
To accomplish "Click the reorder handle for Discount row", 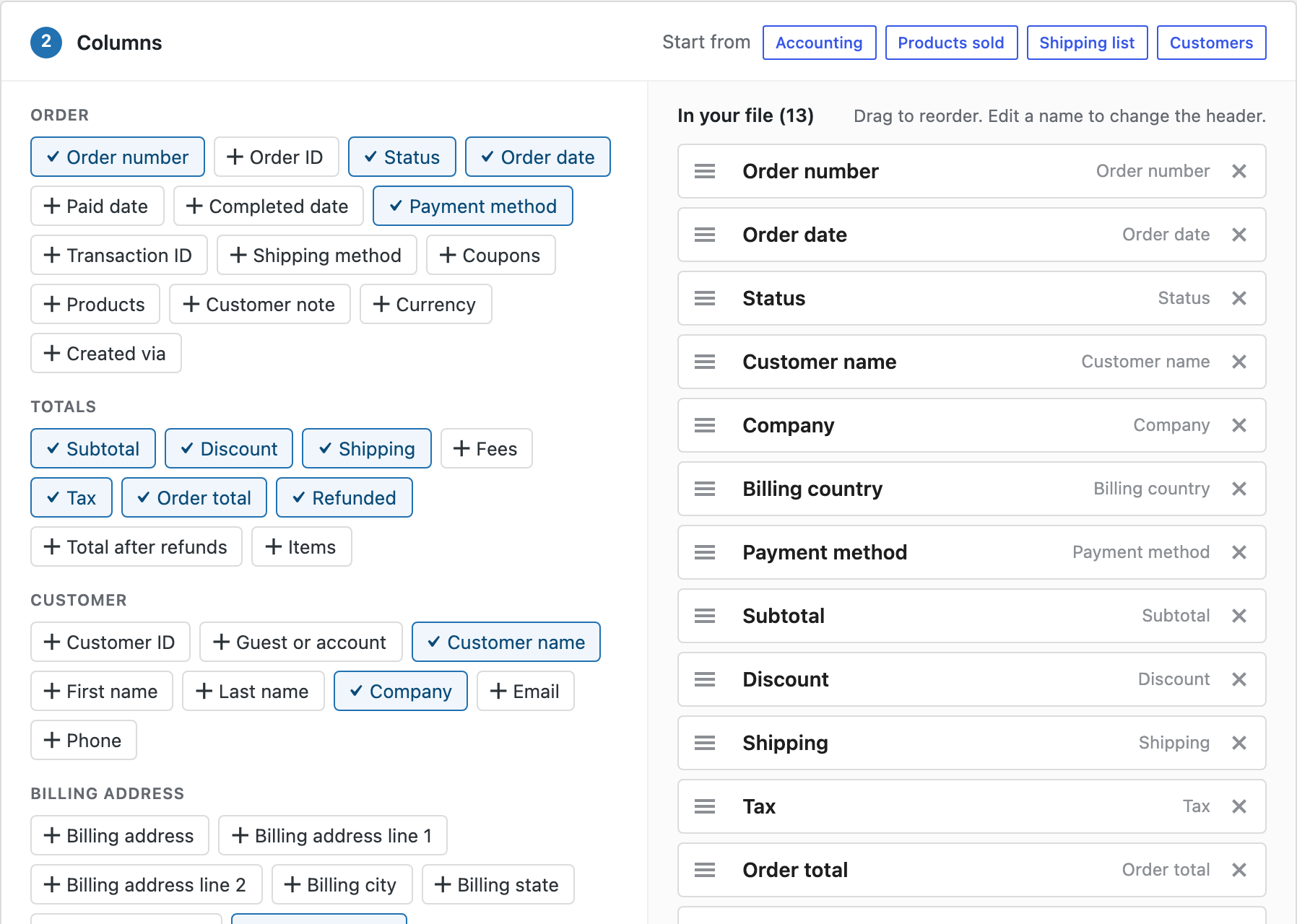I will pyautogui.click(x=705, y=679).
